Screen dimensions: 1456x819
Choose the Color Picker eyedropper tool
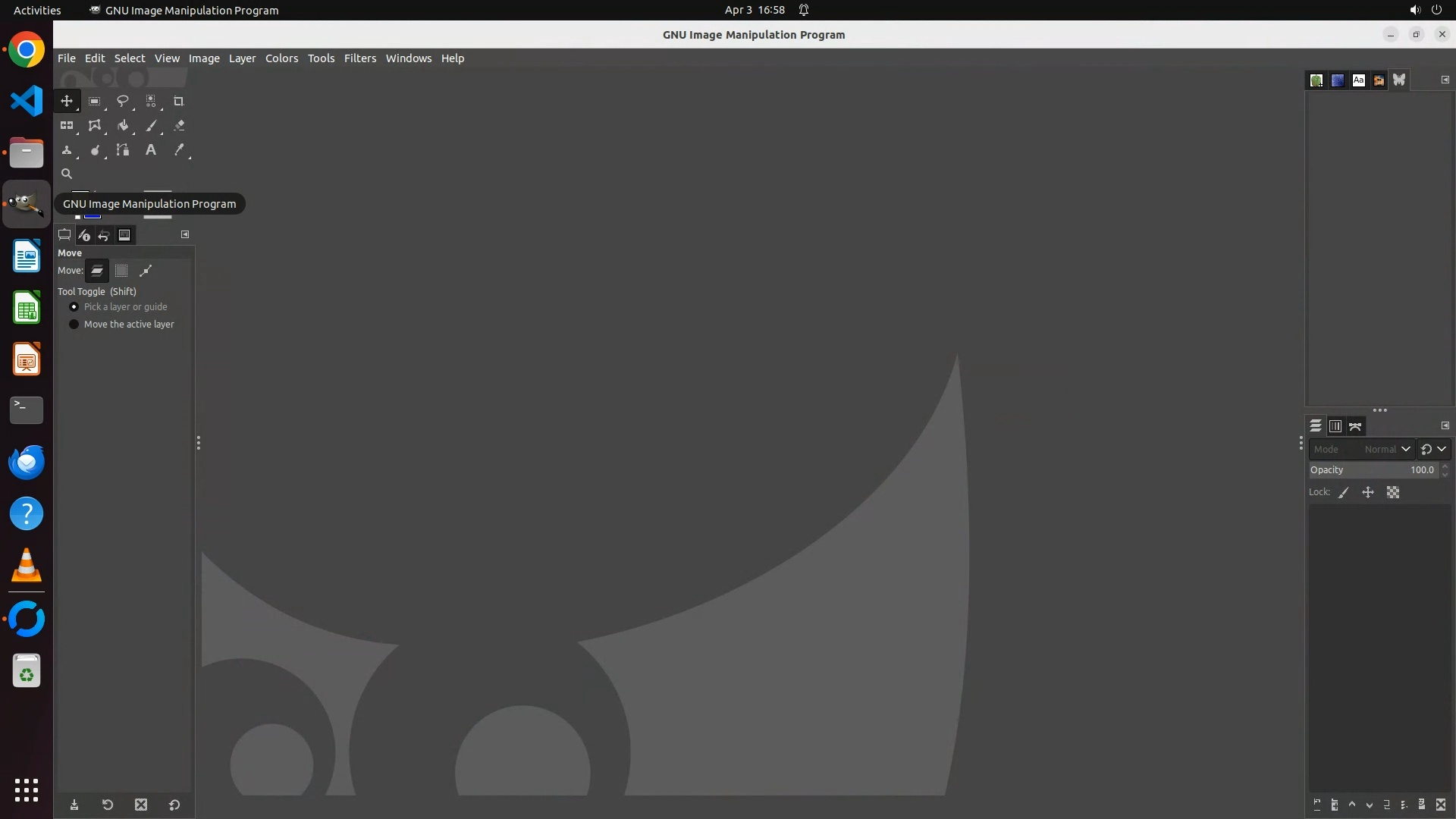click(179, 150)
